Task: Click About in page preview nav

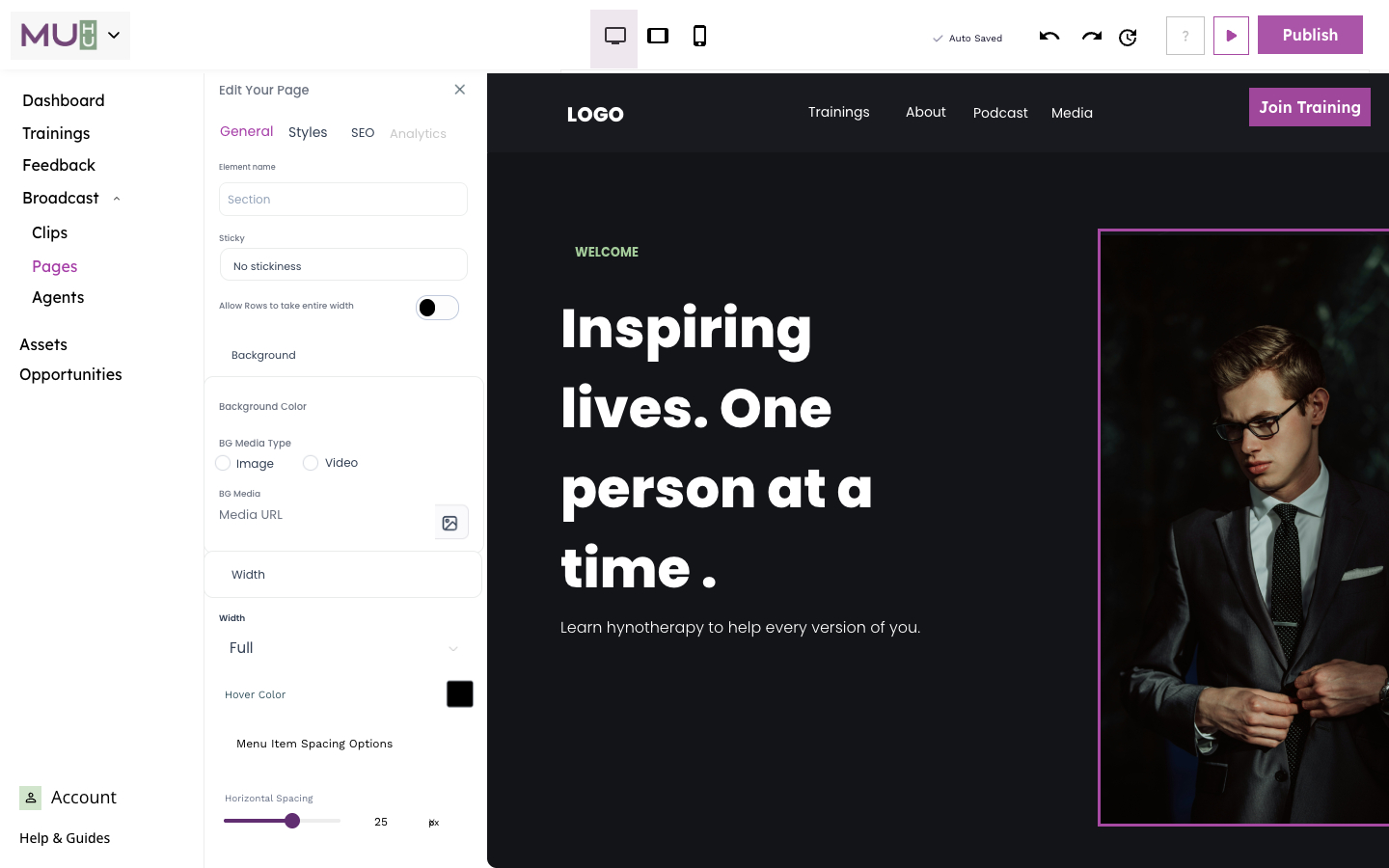Action: pos(926,112)
